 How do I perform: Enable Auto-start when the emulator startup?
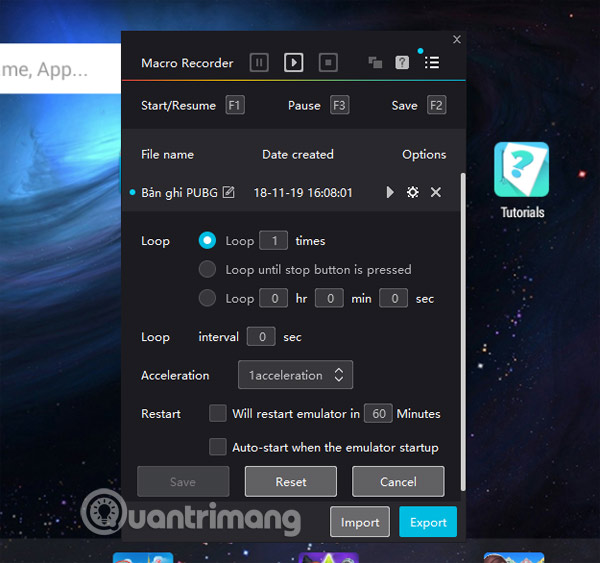[x=218, y=447]
